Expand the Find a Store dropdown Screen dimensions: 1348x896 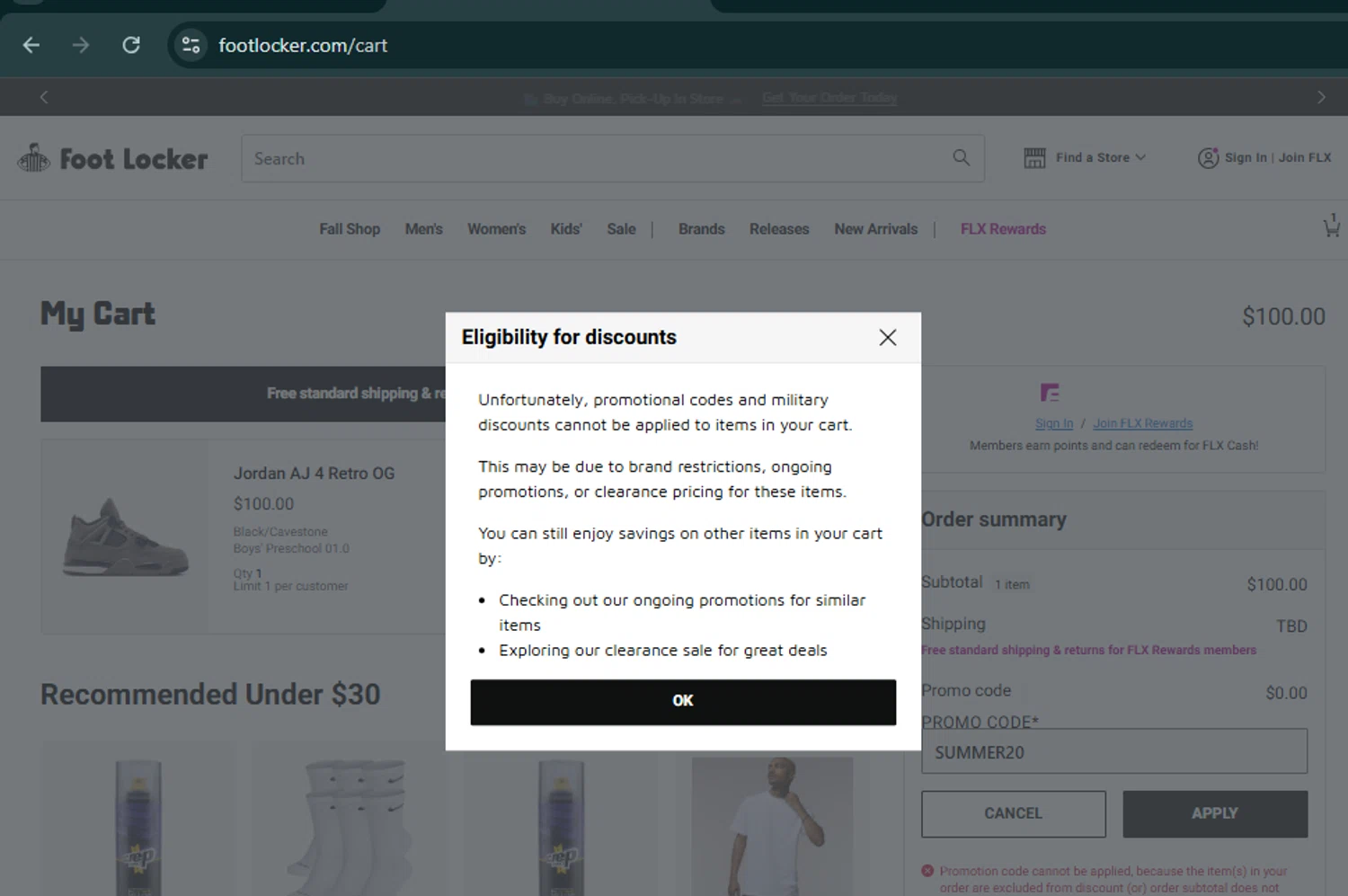tap(1101, 157)
